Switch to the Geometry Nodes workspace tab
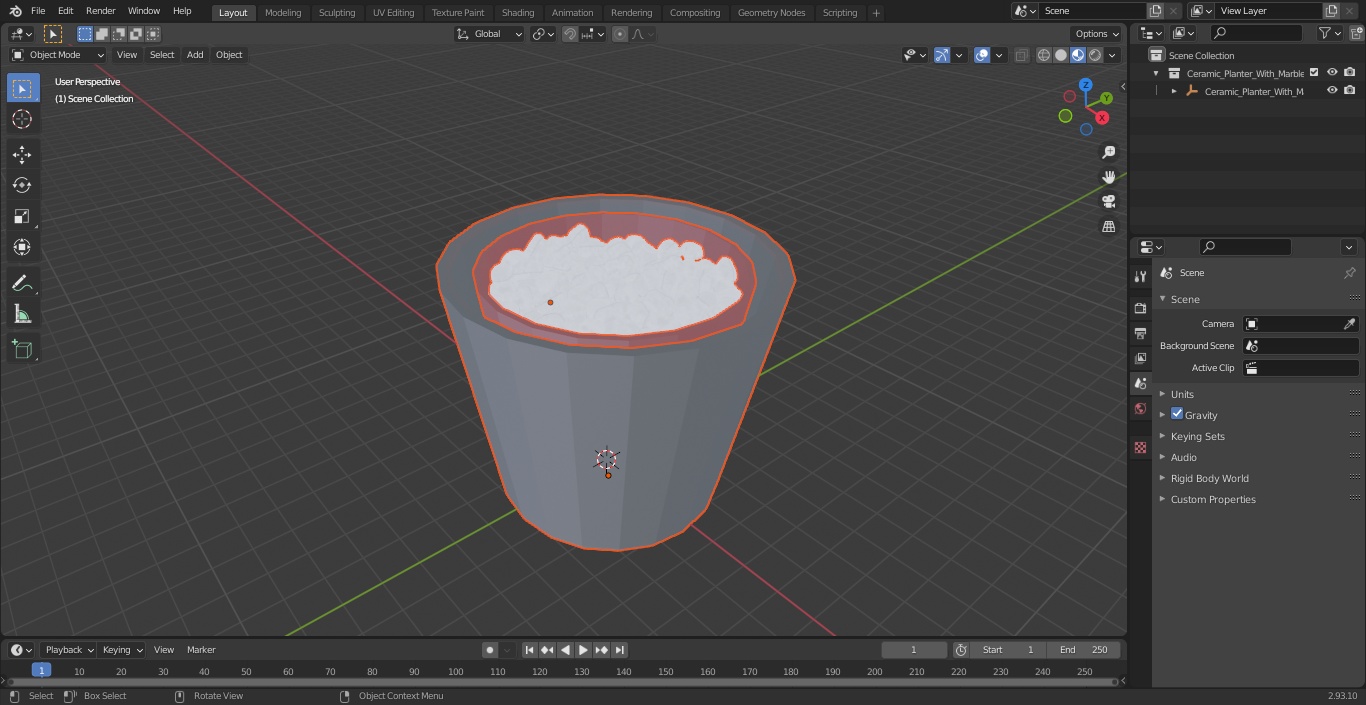This screenshot has width=1366, height=705. (771, 13)
